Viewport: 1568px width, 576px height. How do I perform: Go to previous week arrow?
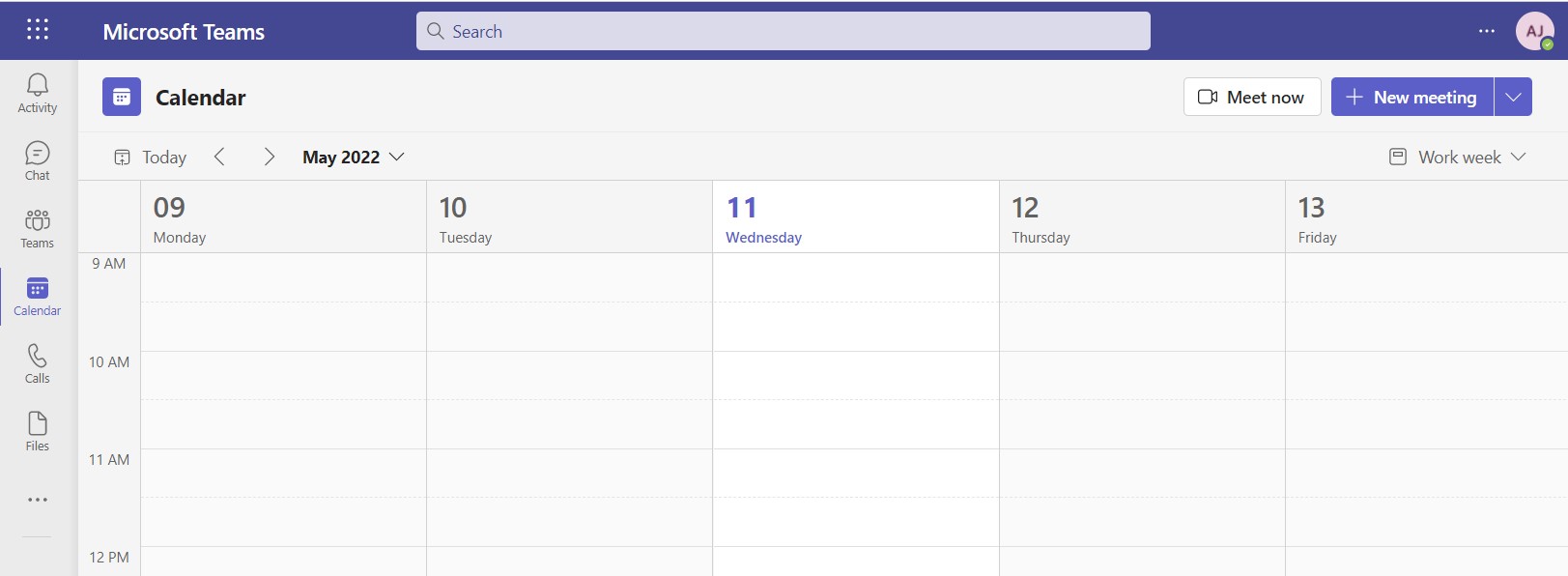pos(219,157)
